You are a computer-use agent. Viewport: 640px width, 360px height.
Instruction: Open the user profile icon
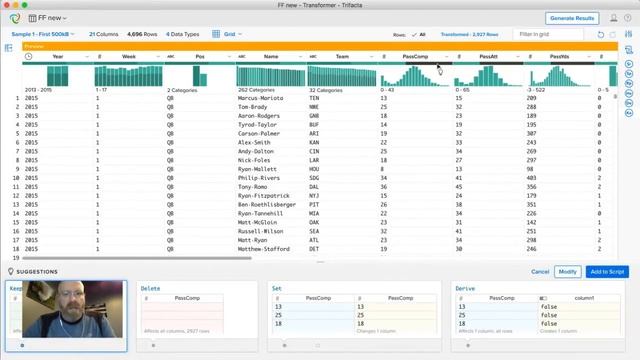pos(613,18)
